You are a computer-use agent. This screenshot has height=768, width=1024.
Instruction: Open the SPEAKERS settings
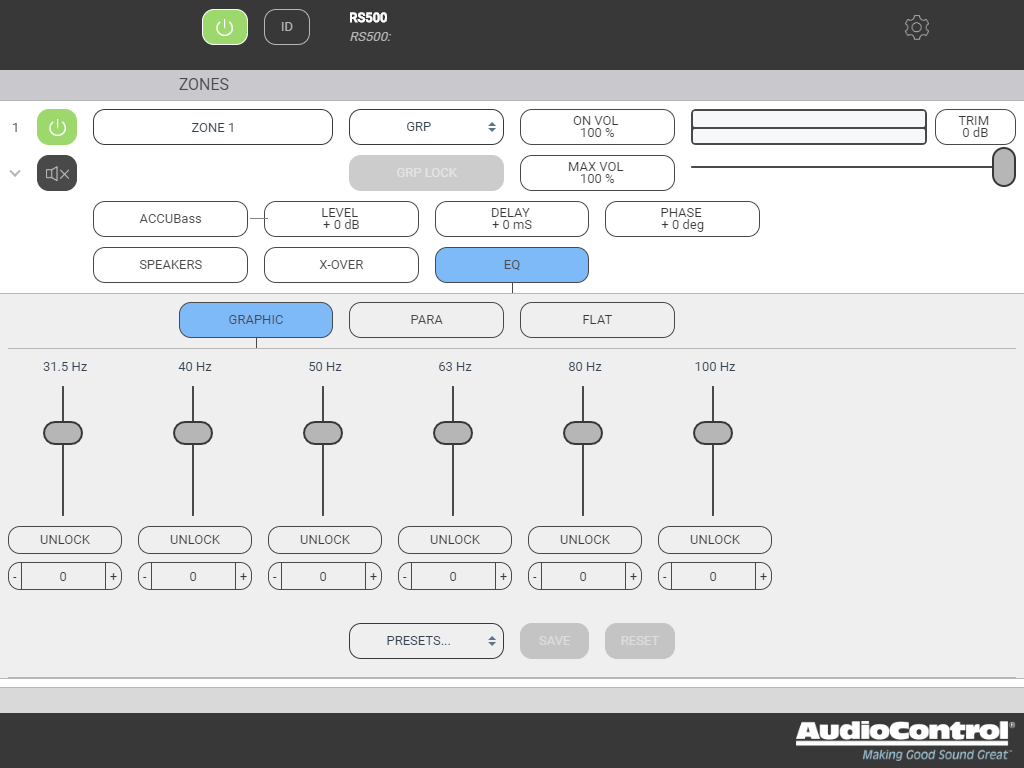tap(170, 265)
